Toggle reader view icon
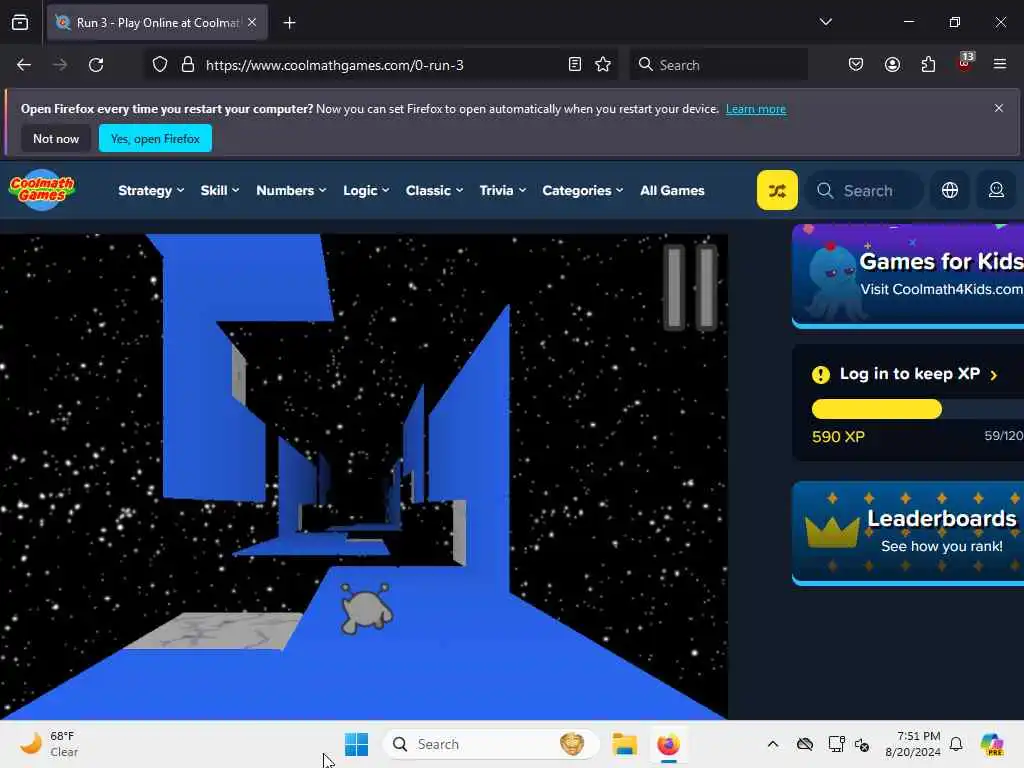 click(x=575, y=64)
